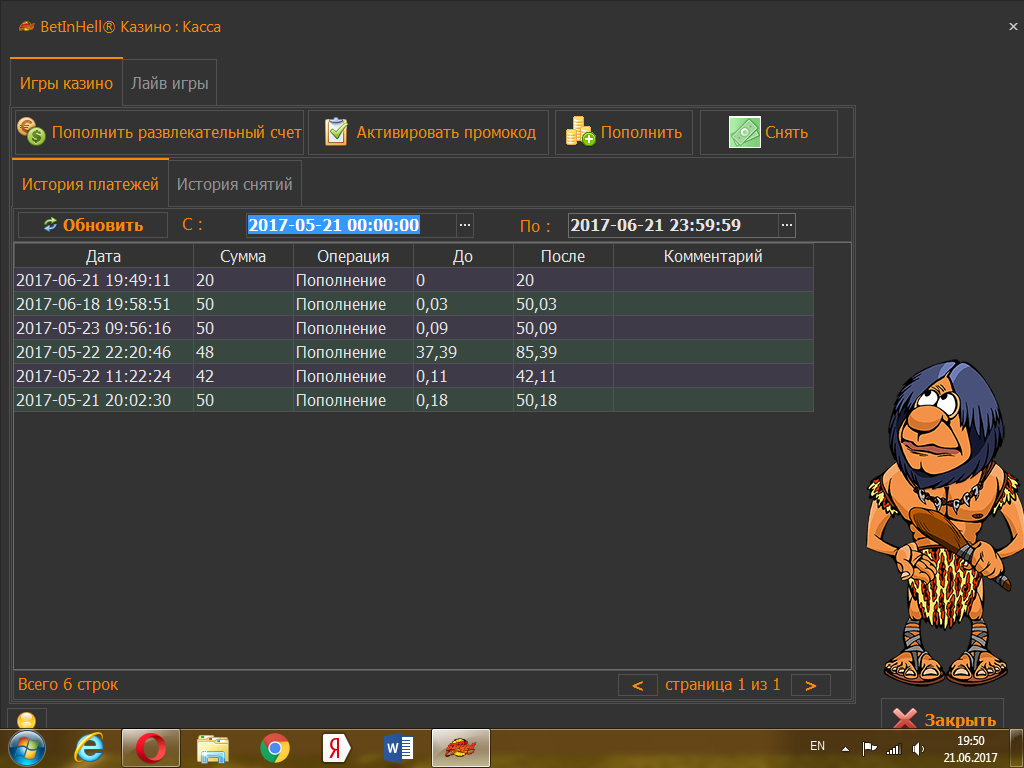This screenshot has width=1024, height=768.
Task: Click the Пополнить deposit button
Action: 624,132
